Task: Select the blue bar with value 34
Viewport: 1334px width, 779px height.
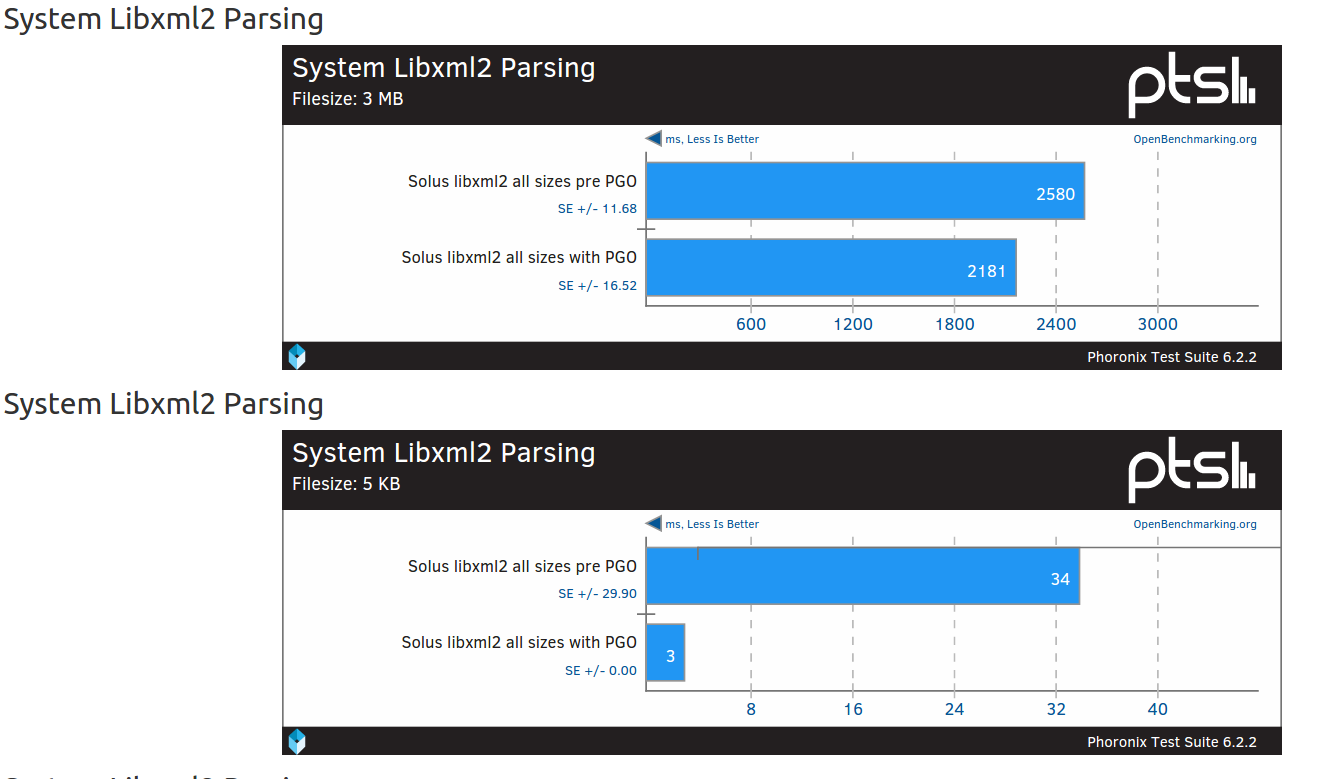Action: pyautogui.click(x=862, y=576)
